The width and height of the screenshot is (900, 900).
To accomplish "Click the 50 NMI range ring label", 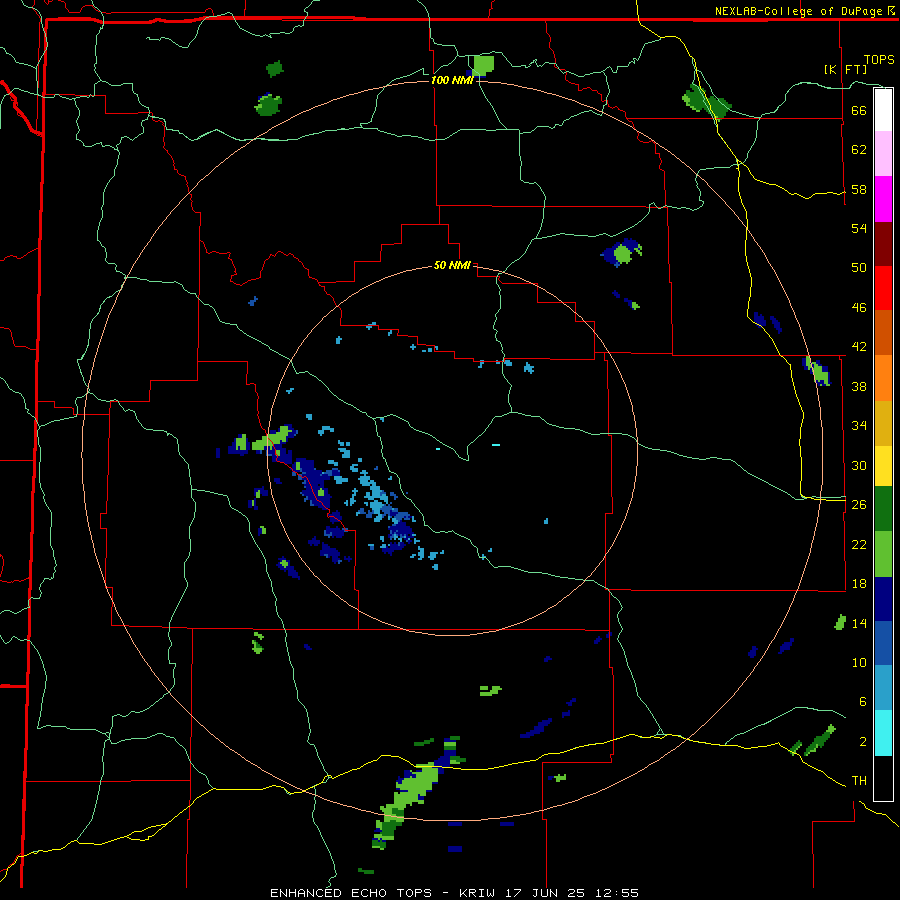I will click(452, 265).
